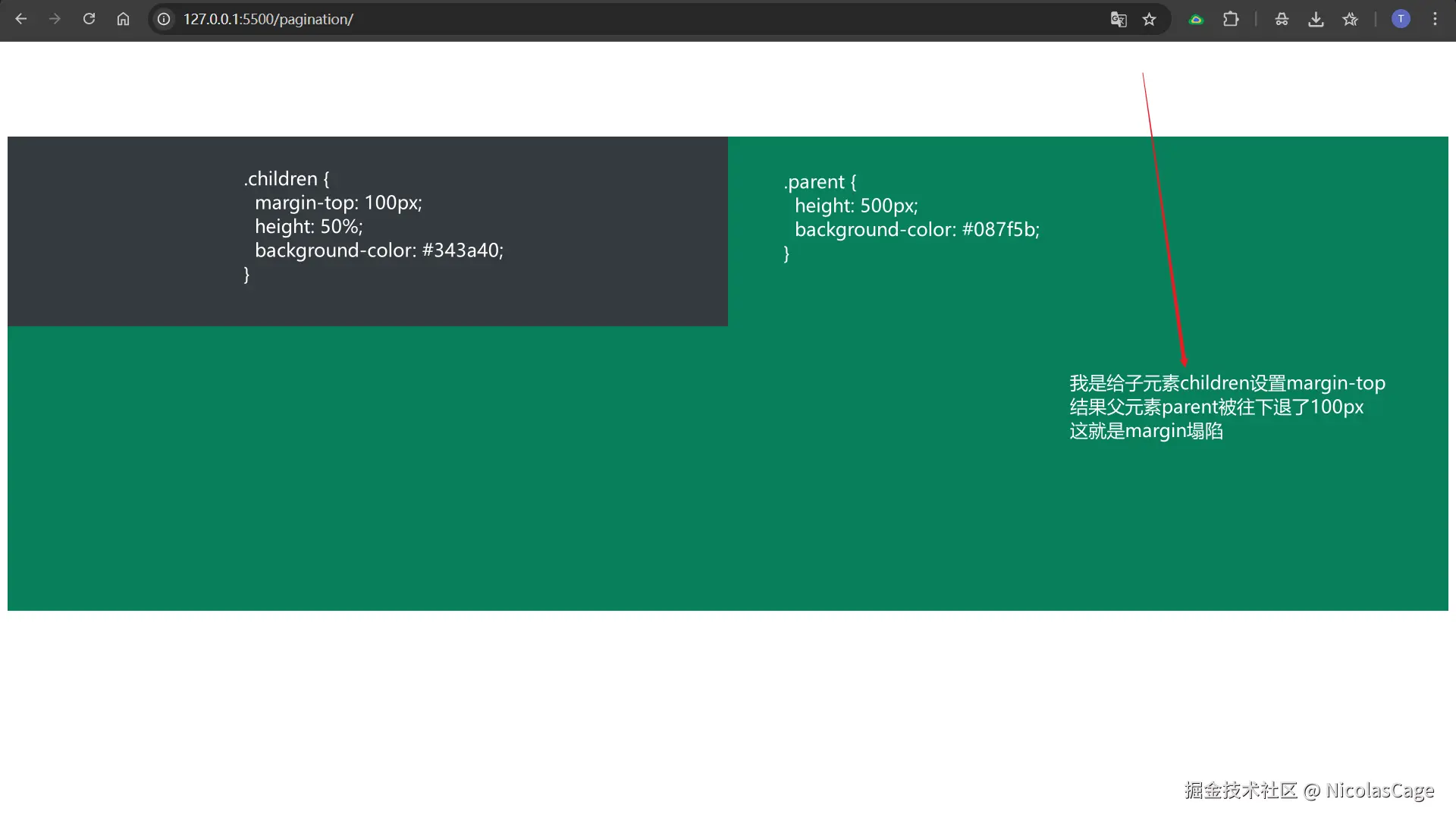Image resolution: width=1456 pixels, height=824 pixels.
Task: Open the bookmarks list star icon
Action: click(1350, 19)
